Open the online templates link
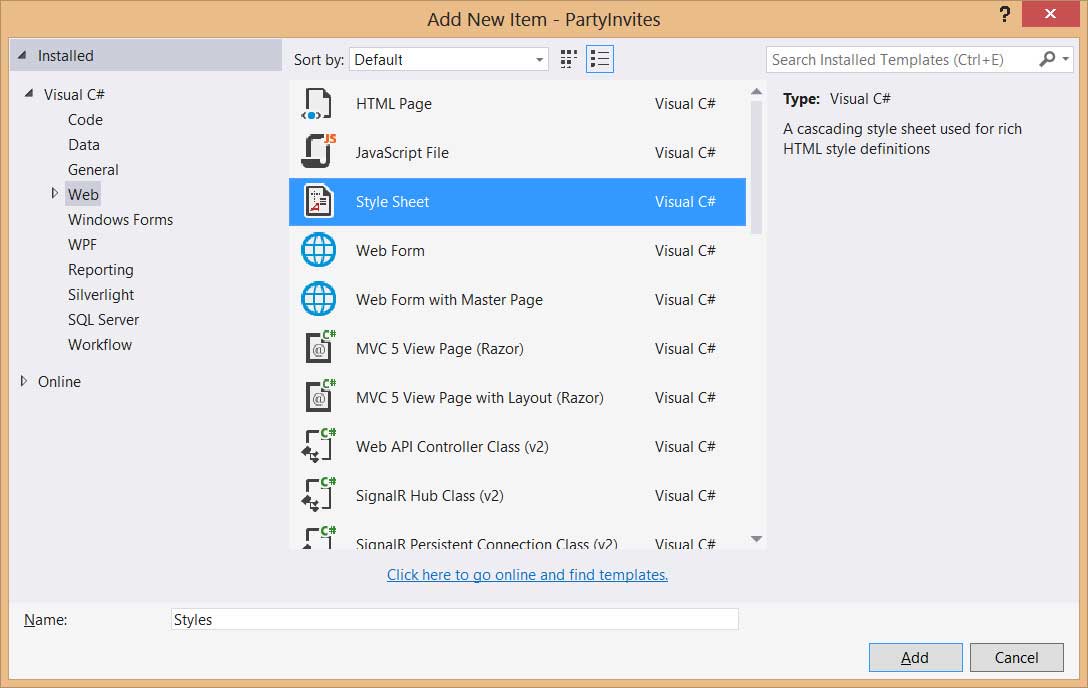 click(x=527, y=574)
